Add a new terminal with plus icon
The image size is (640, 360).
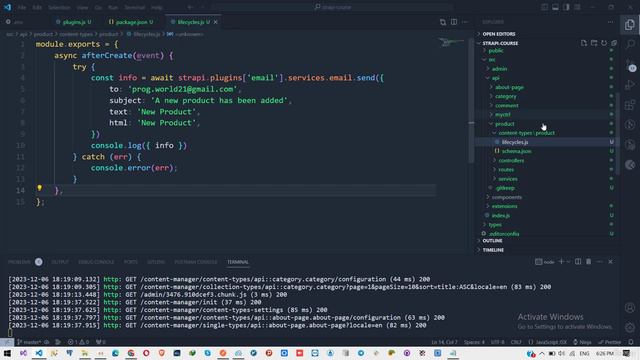pyautogui.click(x=561, y=262)
